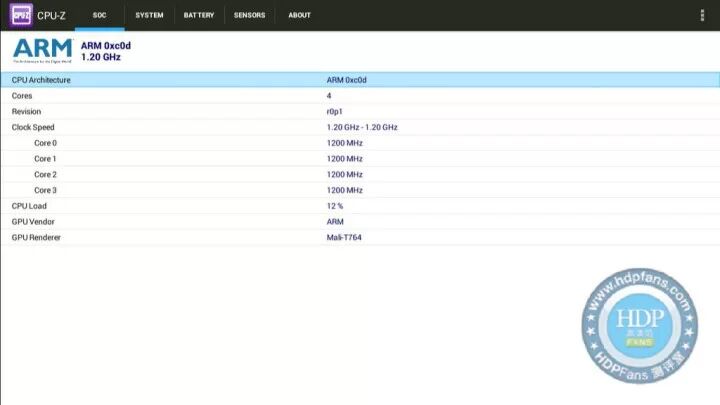Screen dimensions: 720x405
Task: Click the 'ARM 0xc0d' architecture value
Action: tap(346, 80)
